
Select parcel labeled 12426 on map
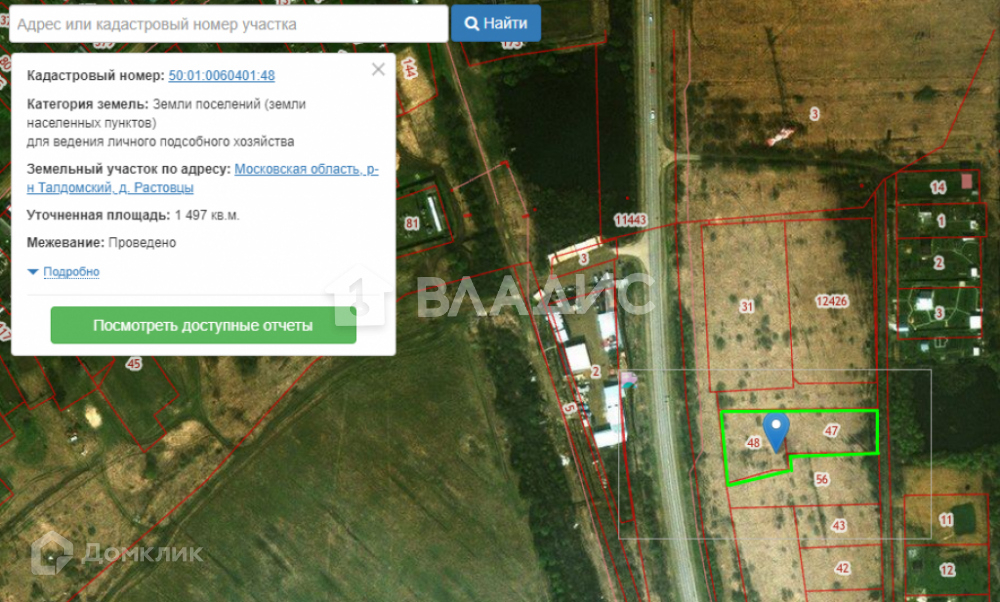(831, 301)
